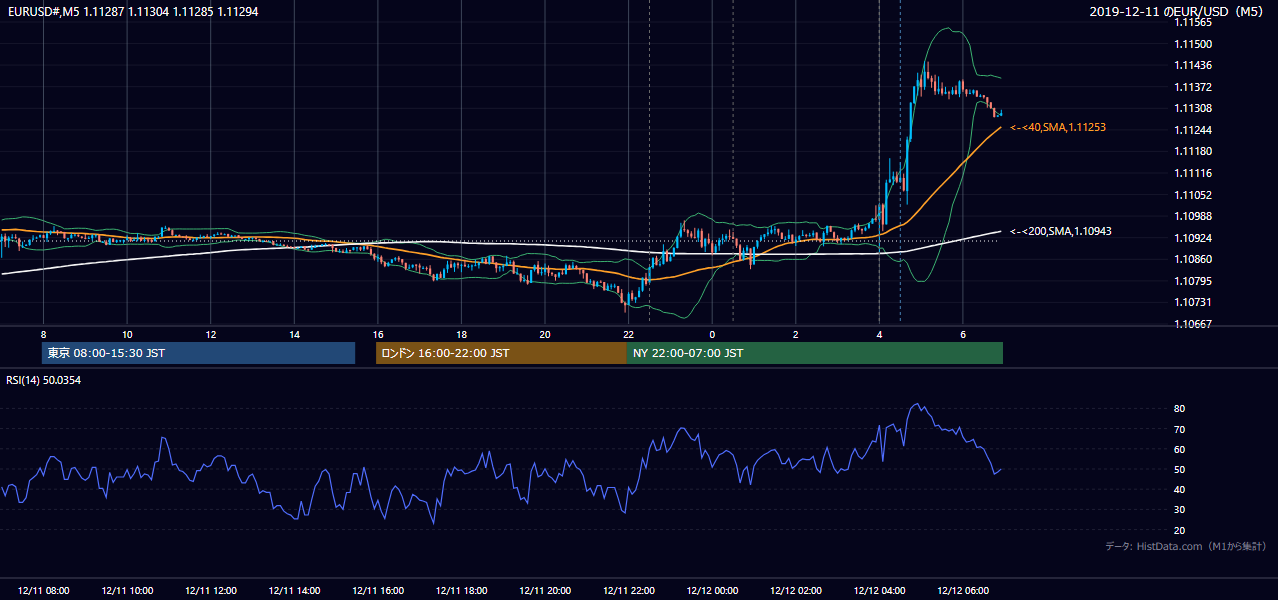Click the NY 22:00-07:00 JST session bar

(x=815, y=353)
